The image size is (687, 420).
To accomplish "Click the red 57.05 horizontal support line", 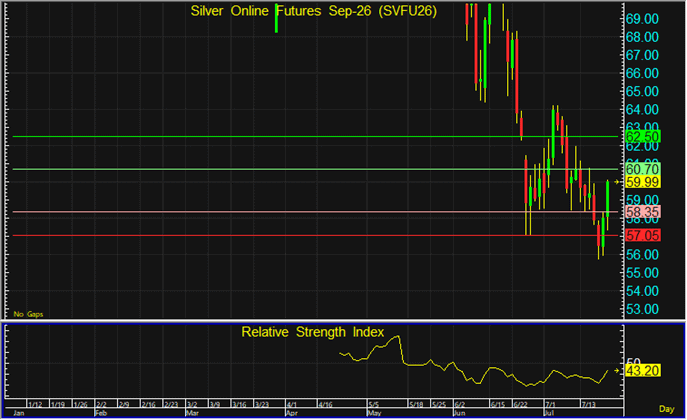I will 315,236.
